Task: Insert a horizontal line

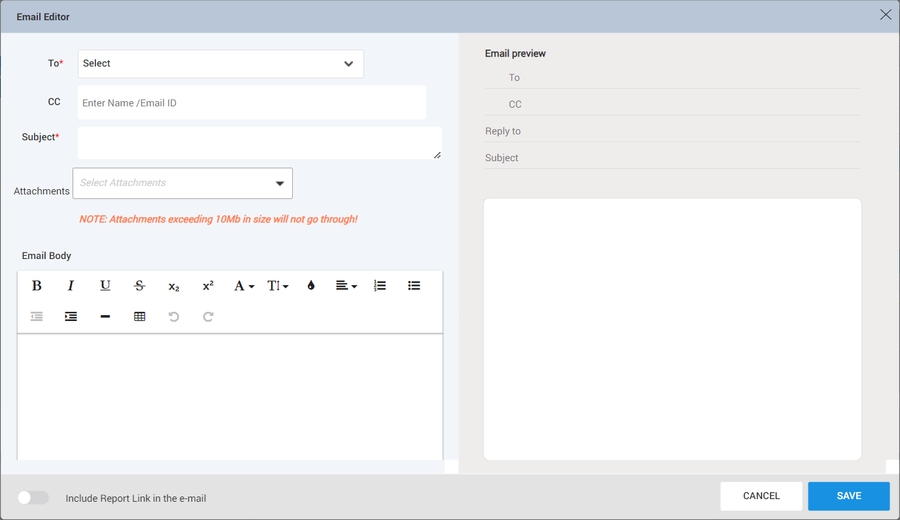Action: [x=105, y=317]
